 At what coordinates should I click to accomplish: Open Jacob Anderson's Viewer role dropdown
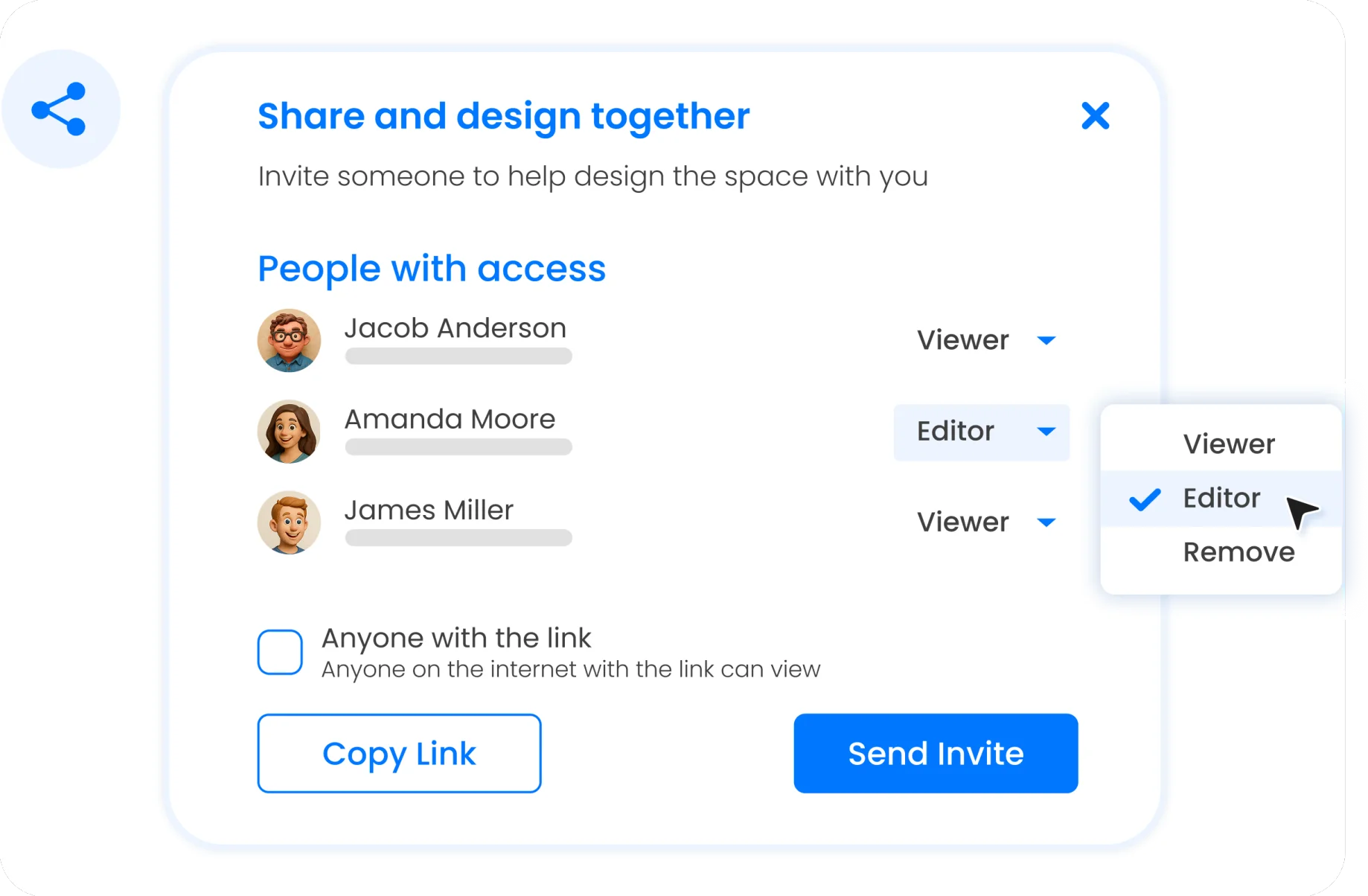tap(986, 340)
